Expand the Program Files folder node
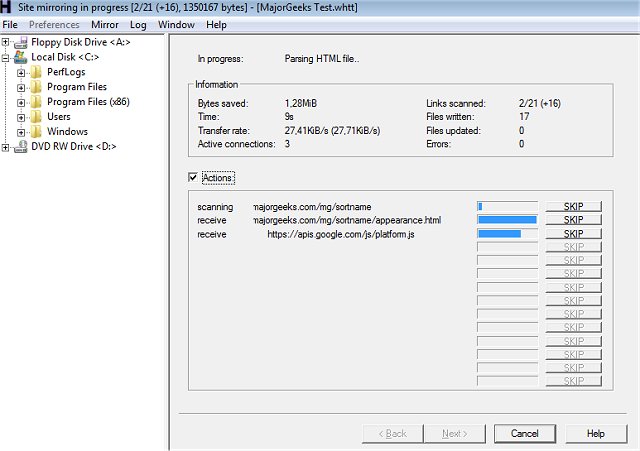640x451 pixels. tap(21, 88)
